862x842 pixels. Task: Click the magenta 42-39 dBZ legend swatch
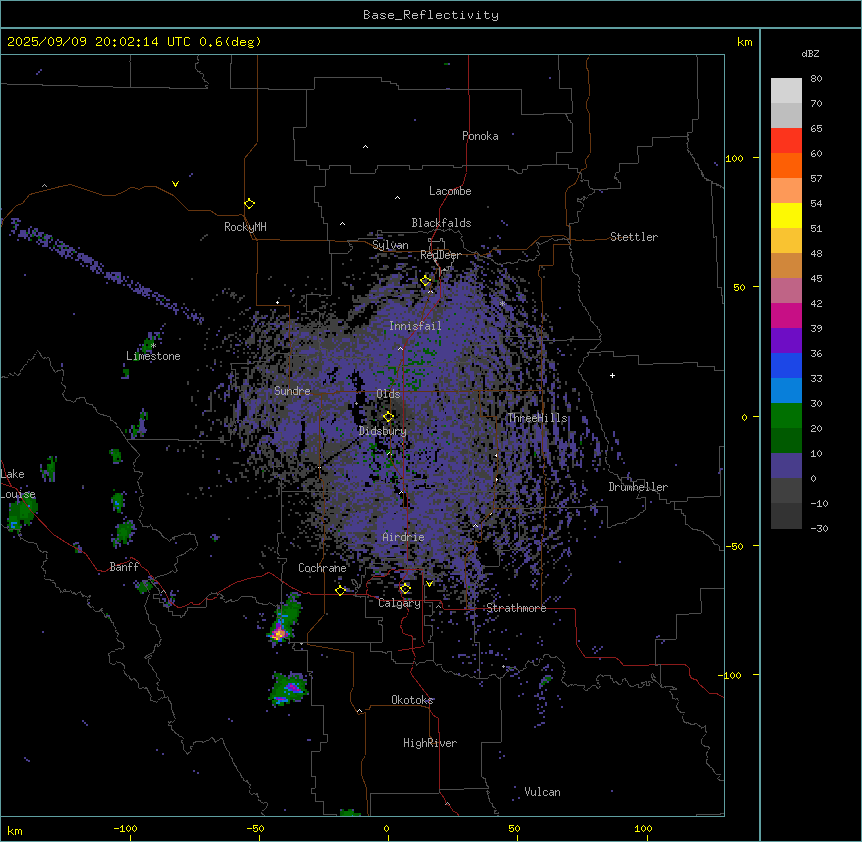pos(786,315)
